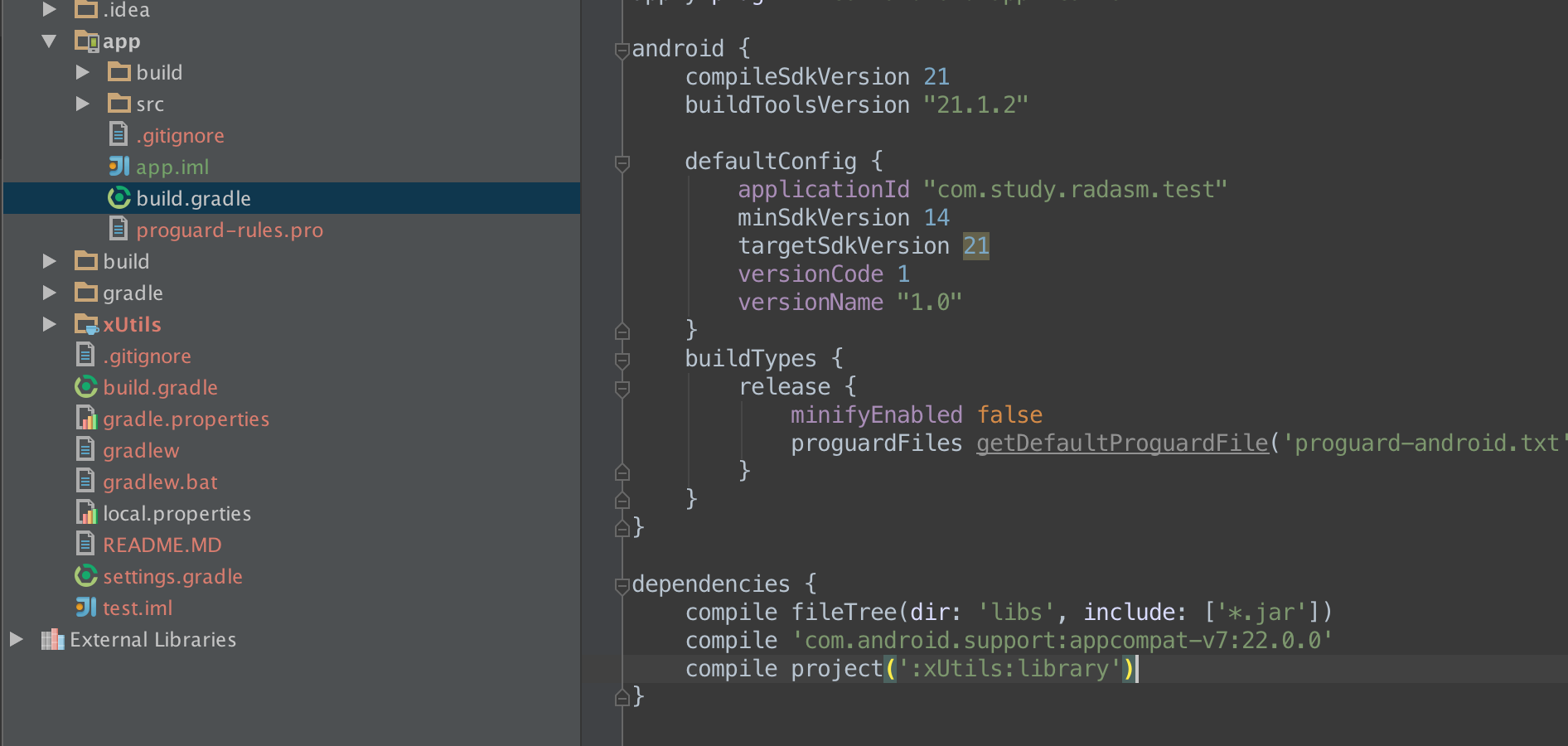Viewport: 1568px width, 746px height.
Task: Select External Libraries node
Action: pos(152,639)
